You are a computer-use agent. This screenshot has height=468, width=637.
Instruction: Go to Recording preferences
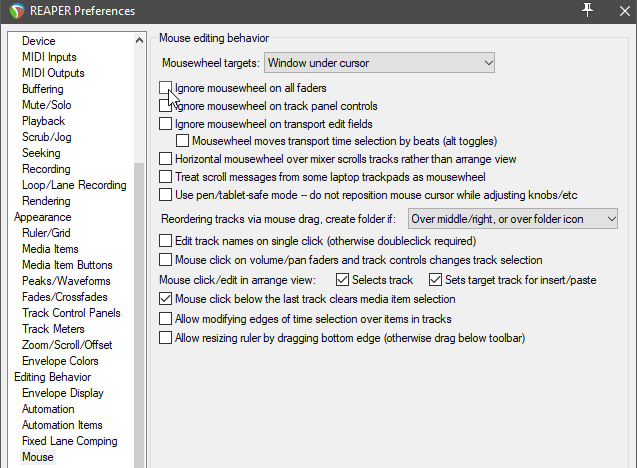pos(46,169)
